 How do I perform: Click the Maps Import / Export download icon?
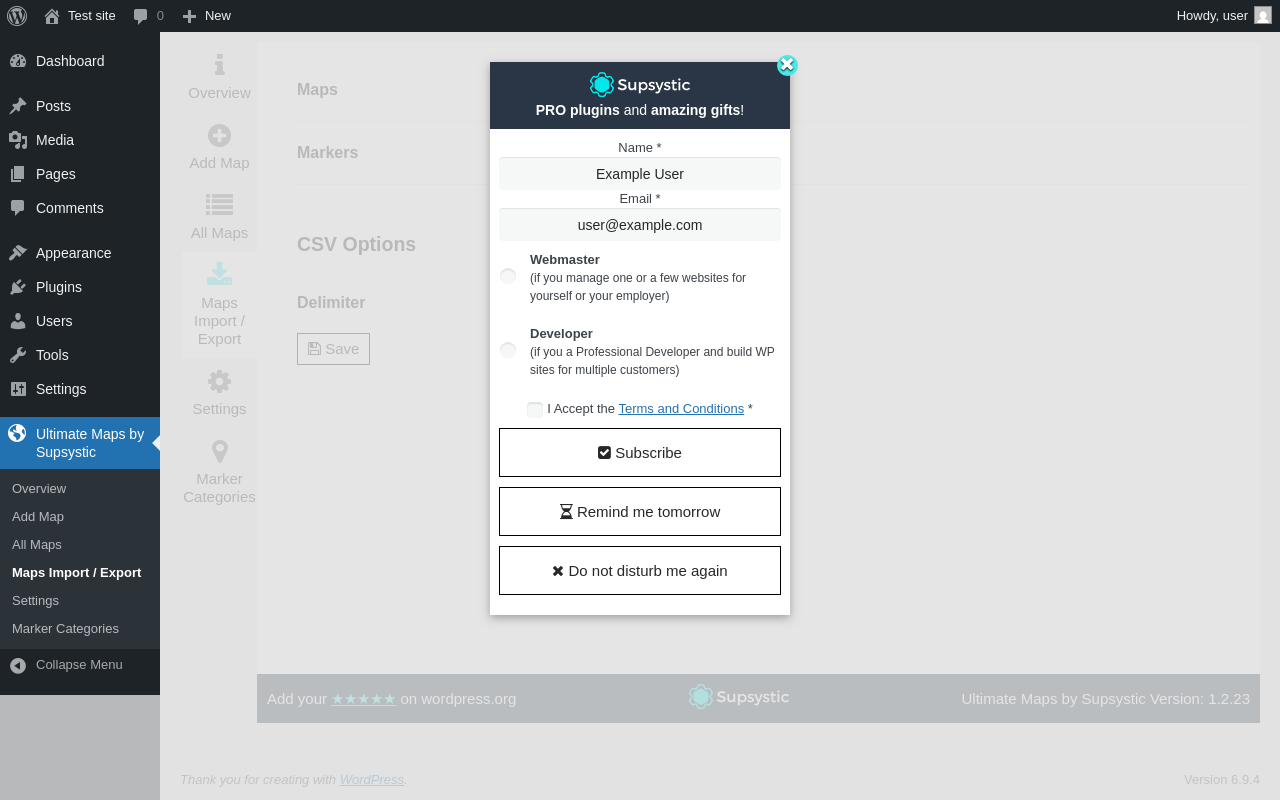(x=219, y=273)
